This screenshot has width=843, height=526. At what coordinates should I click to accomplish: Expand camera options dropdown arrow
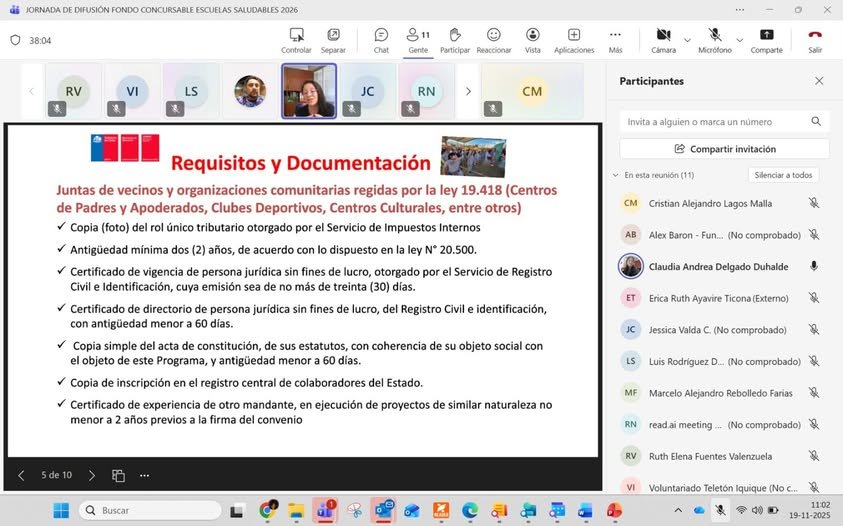pos(687,40)
